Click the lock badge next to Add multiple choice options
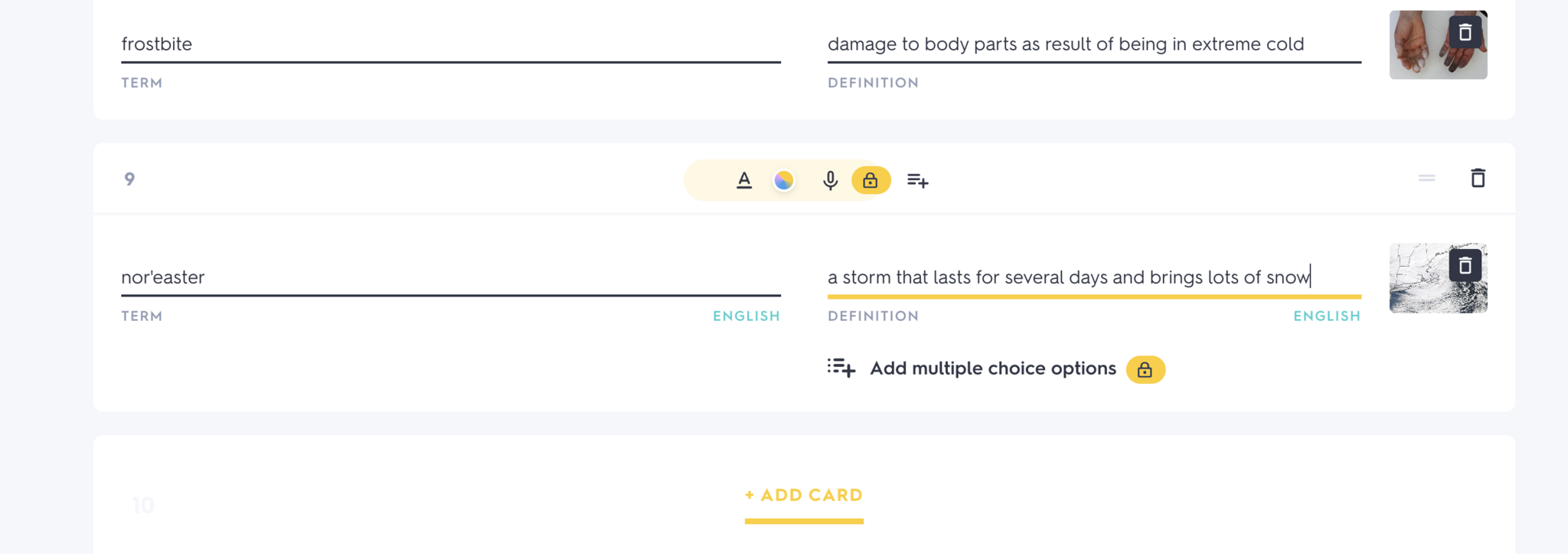The height and width of the screenshot is (554, 1568). click(1145, 369)
